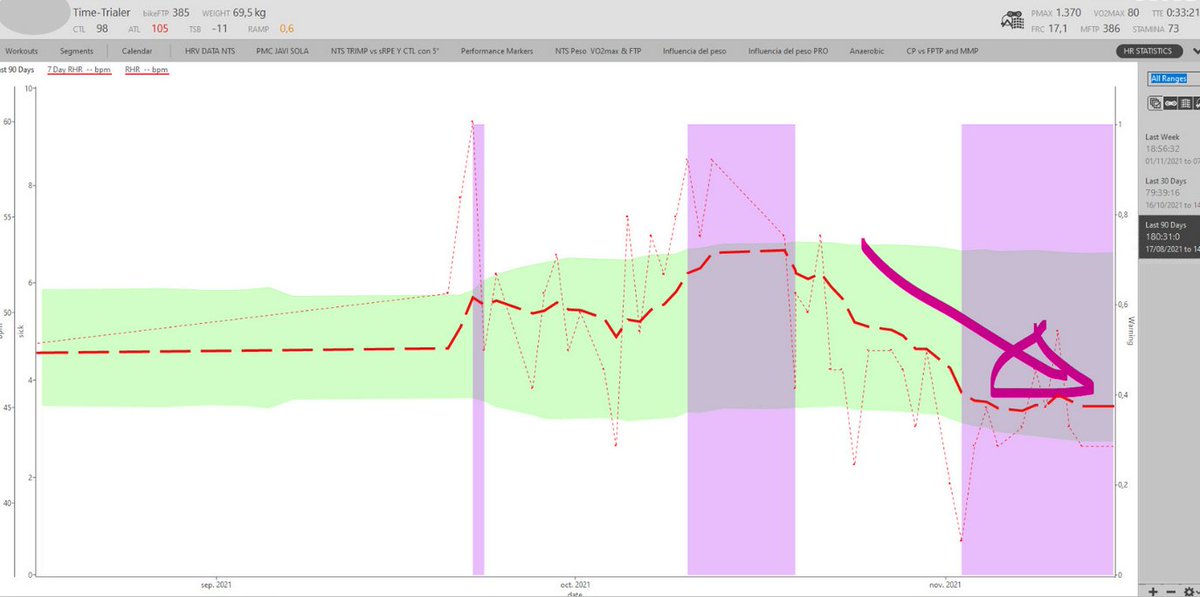The image size is (1200, 597).
Task: Open range settings gear menu
Action: point(1189,590)
